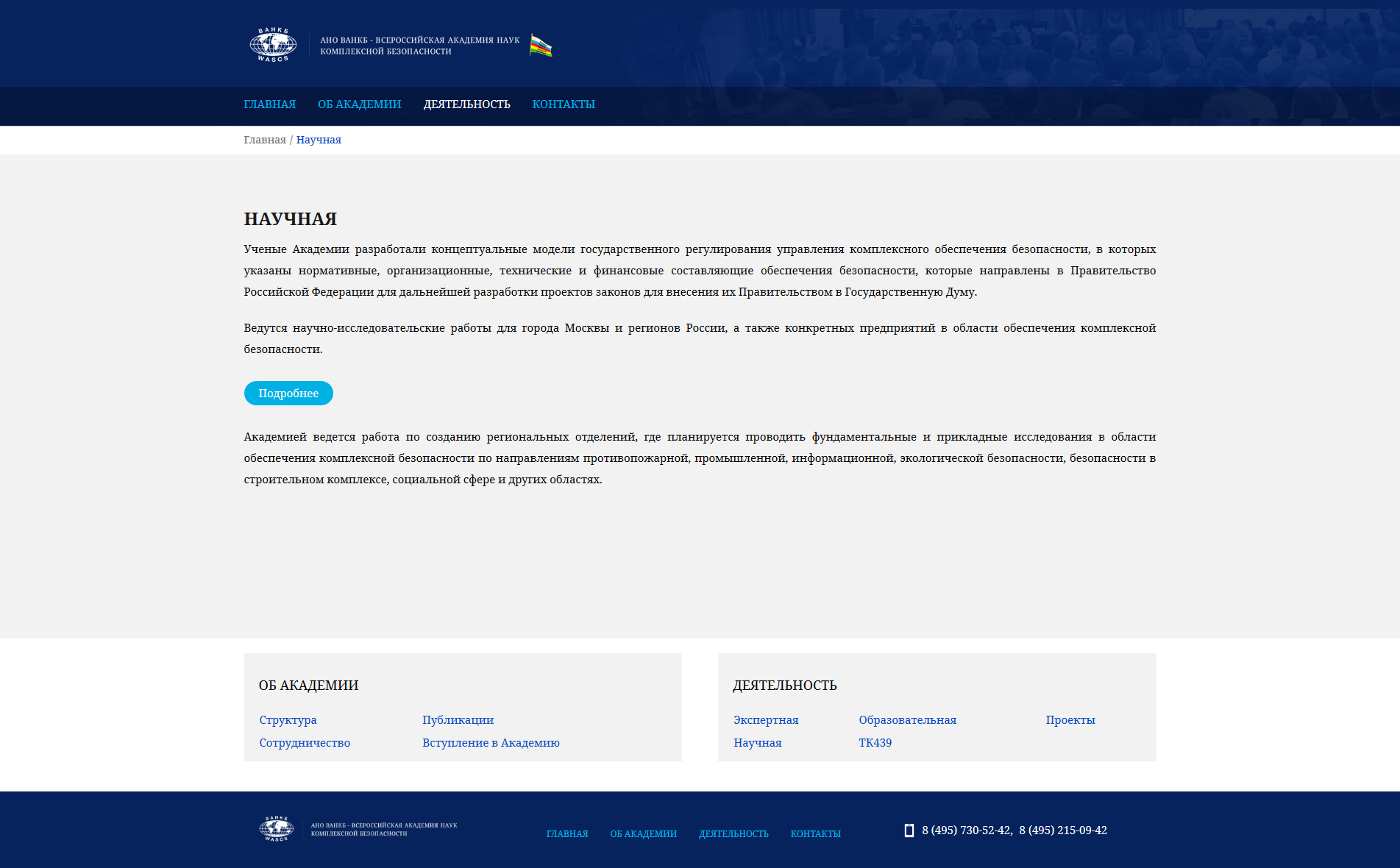Open the Сотрудничество link
This screenshot has width=1400, height=868.
coord(305,743)
